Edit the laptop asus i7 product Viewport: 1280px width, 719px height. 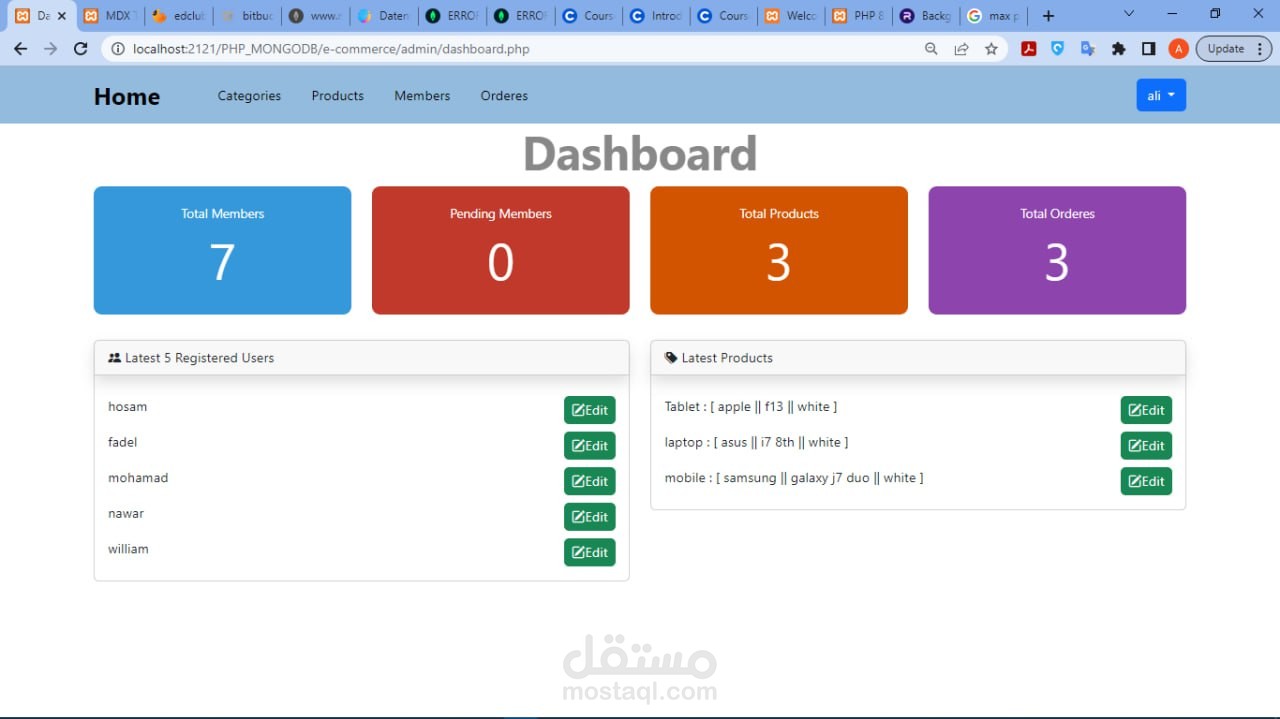pos(1146,446)
